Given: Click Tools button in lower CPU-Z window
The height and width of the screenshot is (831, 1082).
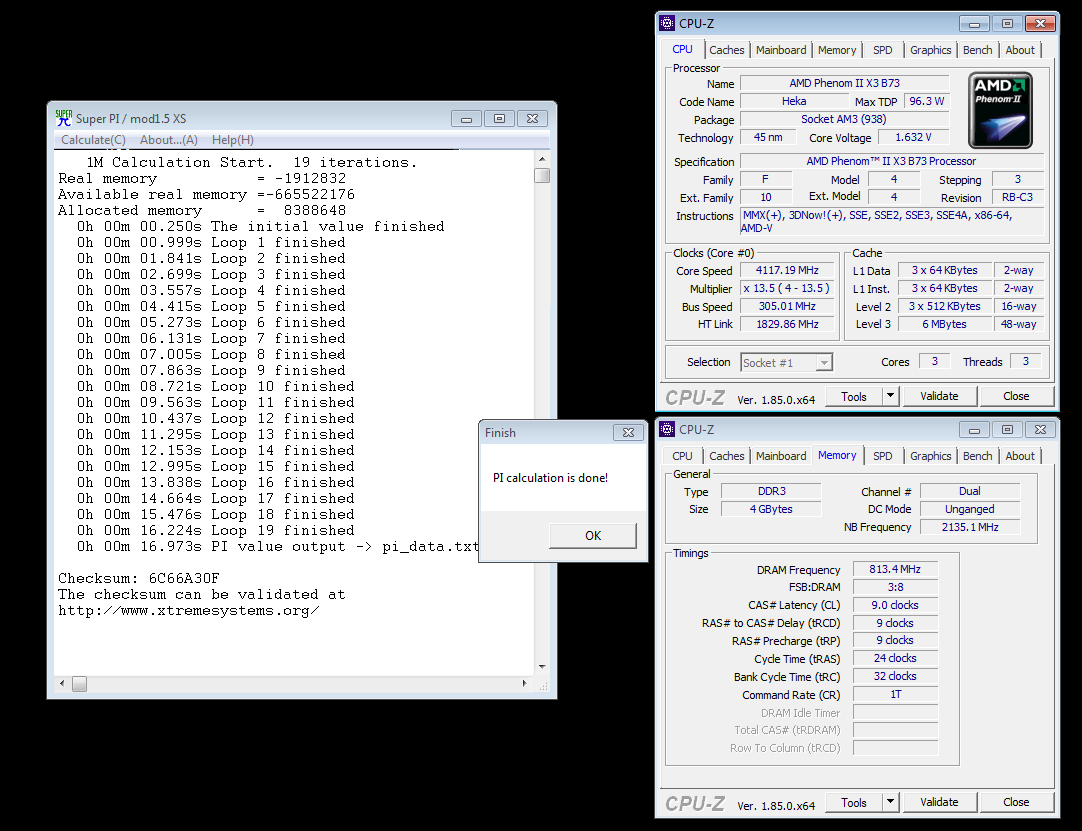Looking at the screenshot, I should click(x=854, y=802).
